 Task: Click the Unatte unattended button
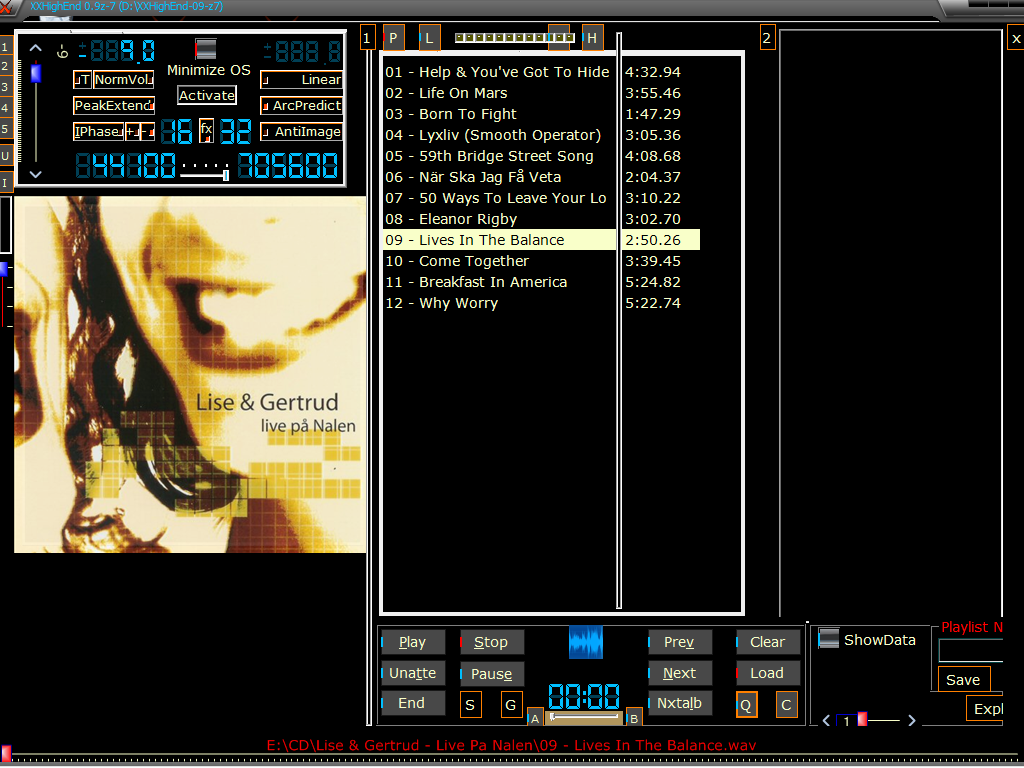(413, 673)
